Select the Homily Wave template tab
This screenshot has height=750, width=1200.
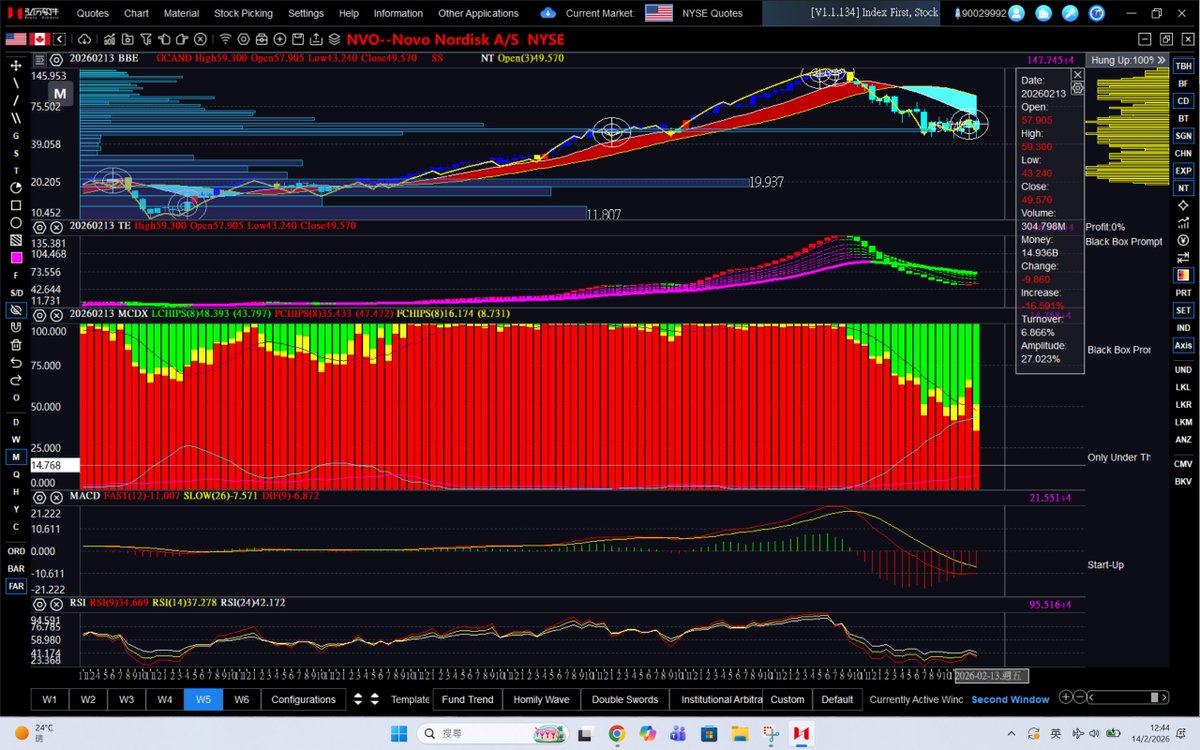(x=541, y=699)
